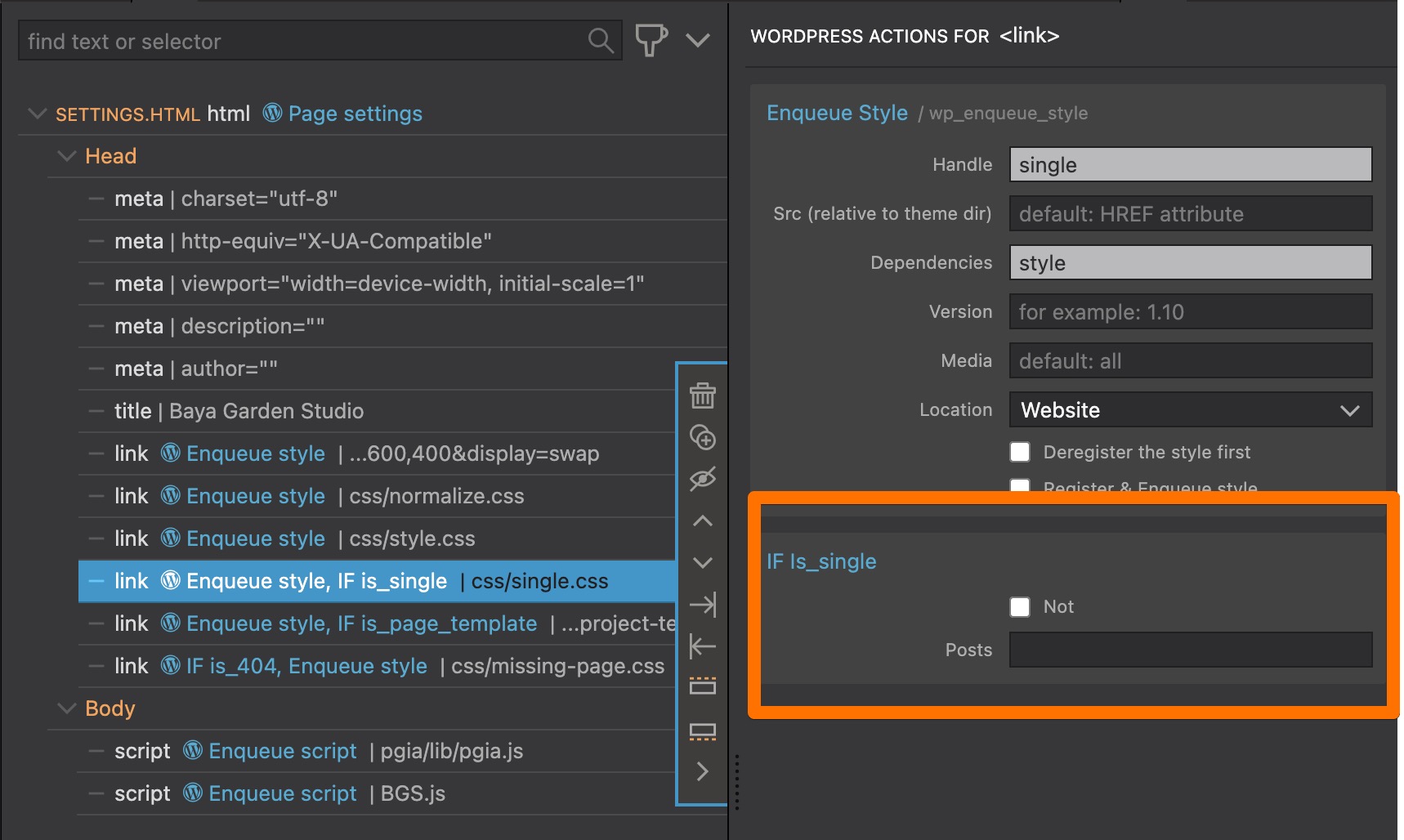Click the insert-after dashed-bottom box icon
This screenshot has width=1404, height=840.
(x=703, y=731)
